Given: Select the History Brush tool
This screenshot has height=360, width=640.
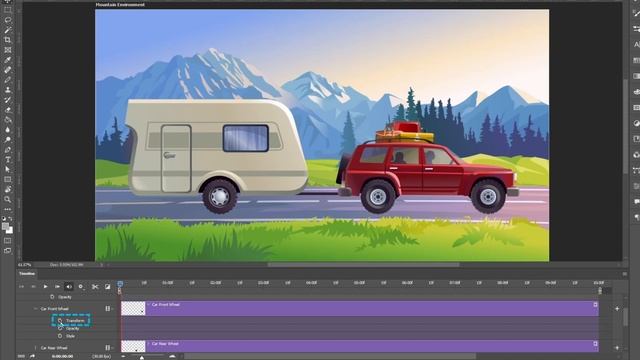Looking at the screenshot, I should [7, 100].
